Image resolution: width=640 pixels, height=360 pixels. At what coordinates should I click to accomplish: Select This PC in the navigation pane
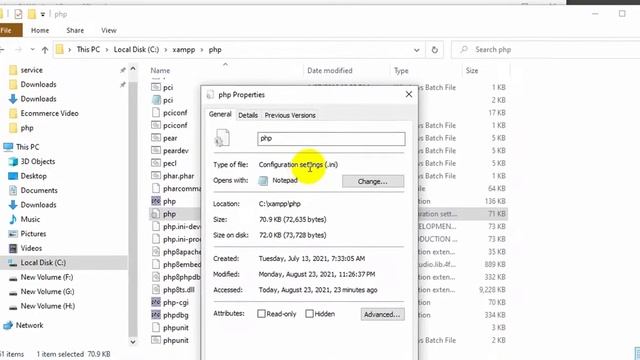click(28, 147)
